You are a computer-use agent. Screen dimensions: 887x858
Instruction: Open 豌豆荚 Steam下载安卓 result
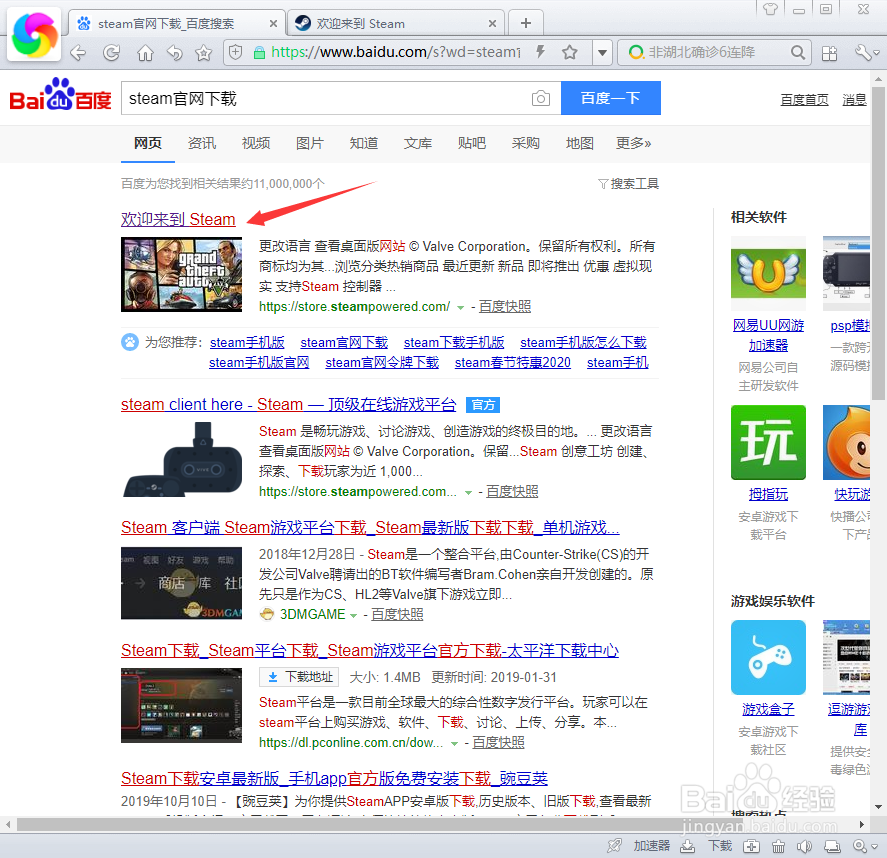pos(334,779)
